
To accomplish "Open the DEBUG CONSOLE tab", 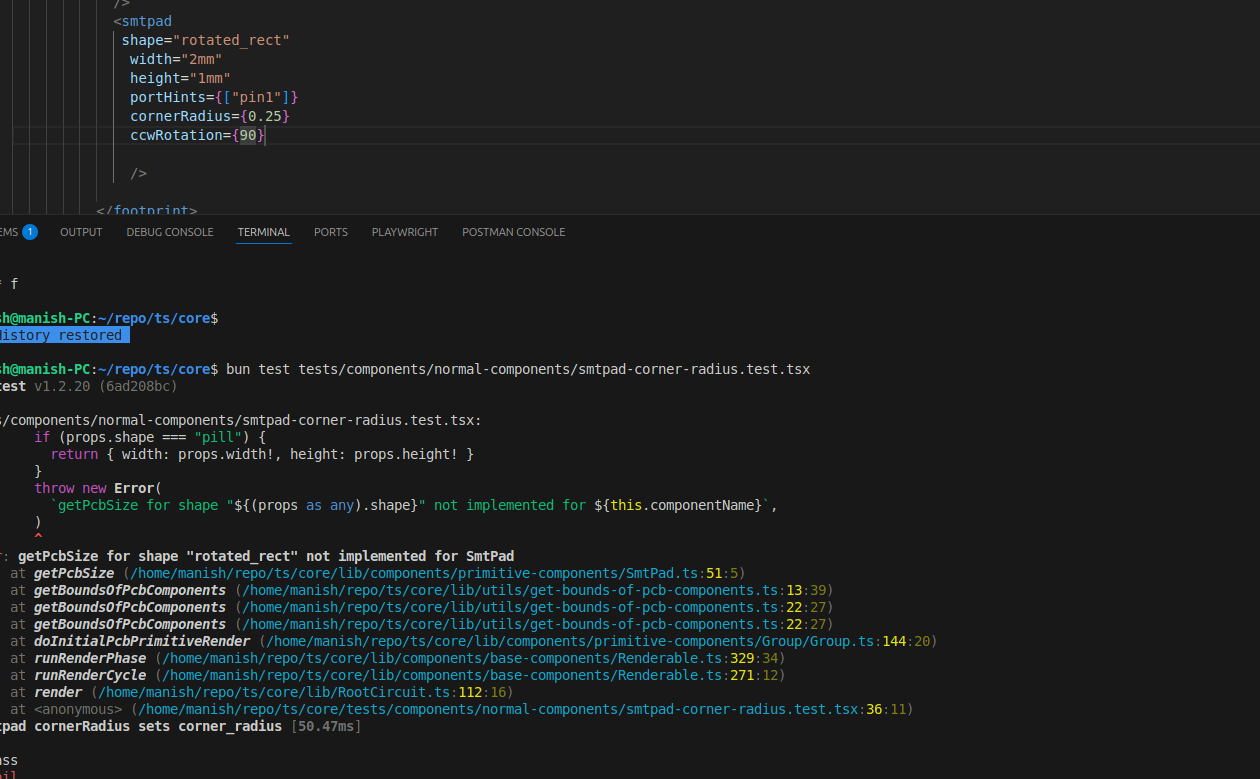I will [x=169, y=232].
